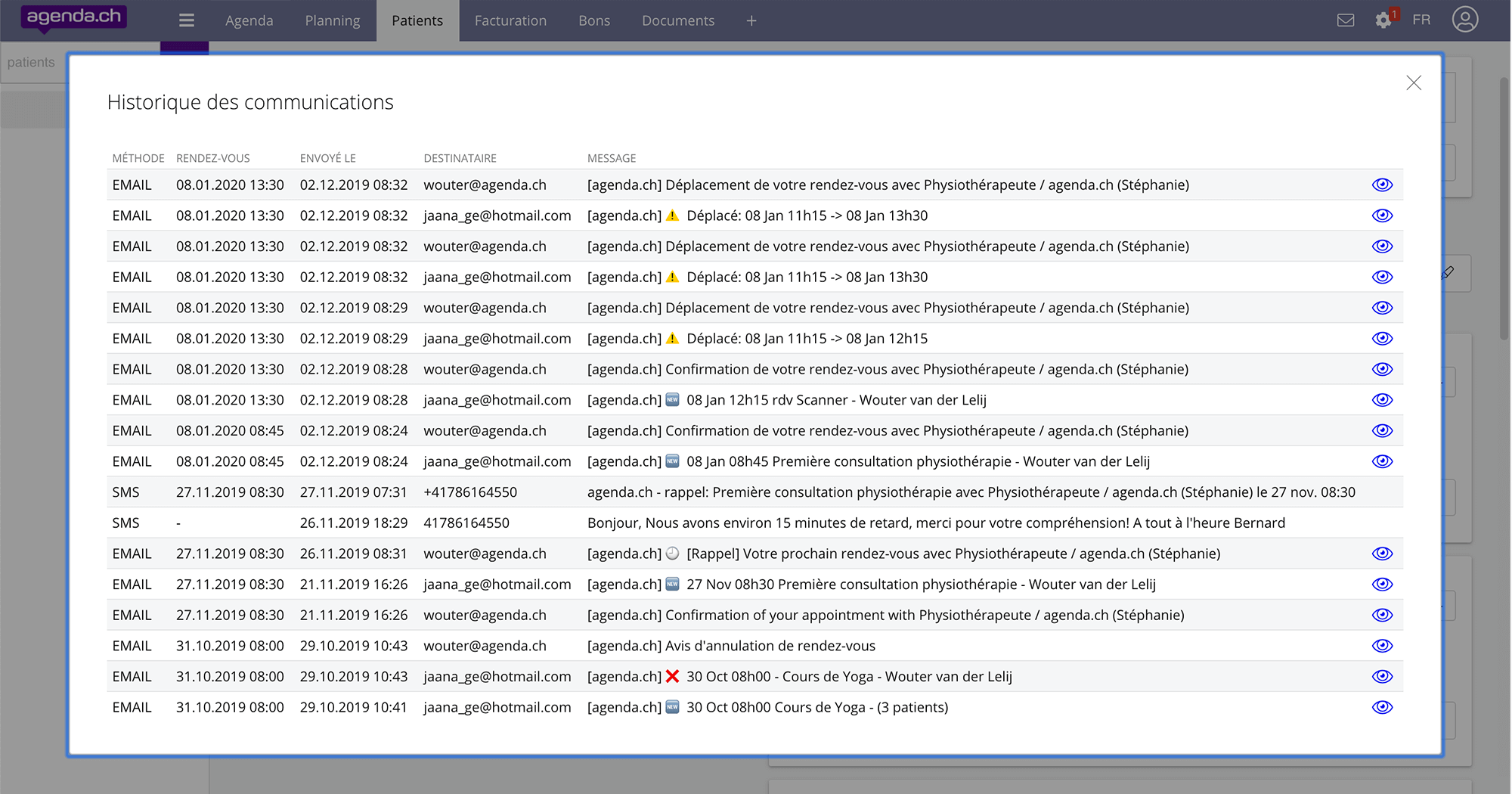View the Rappel prochain rendez-vous email

(x=1382, y=554)
